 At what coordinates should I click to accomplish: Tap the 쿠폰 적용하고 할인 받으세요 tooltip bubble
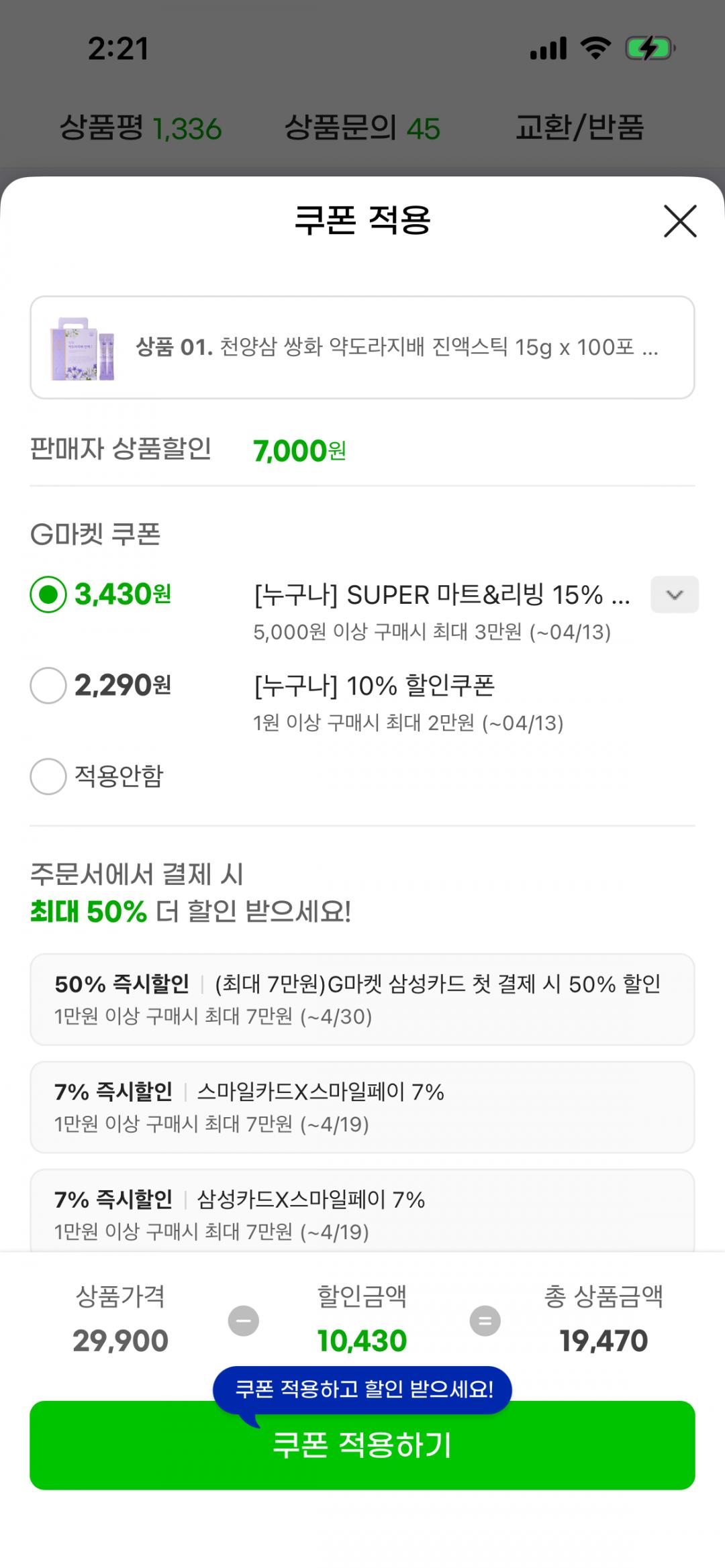[x=362, y=1389]
